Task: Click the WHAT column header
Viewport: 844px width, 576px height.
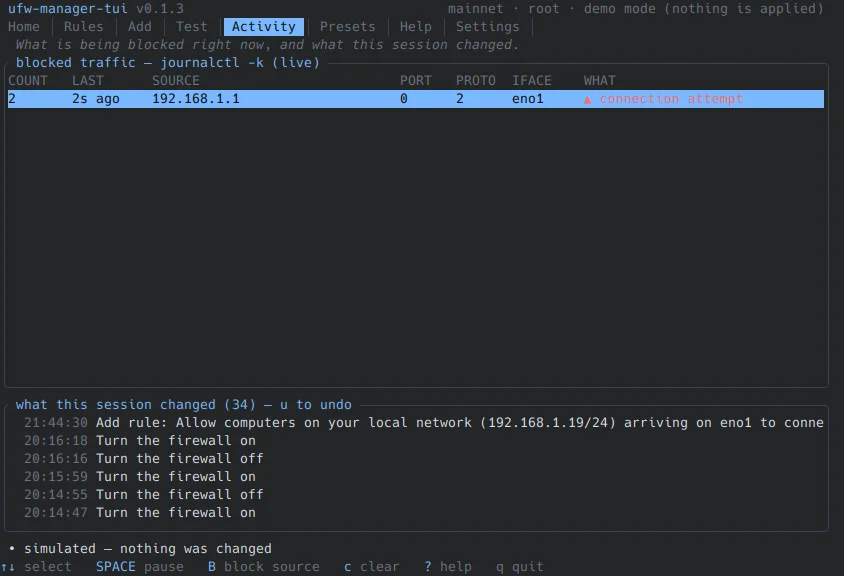Action: (x=599, y=81)
